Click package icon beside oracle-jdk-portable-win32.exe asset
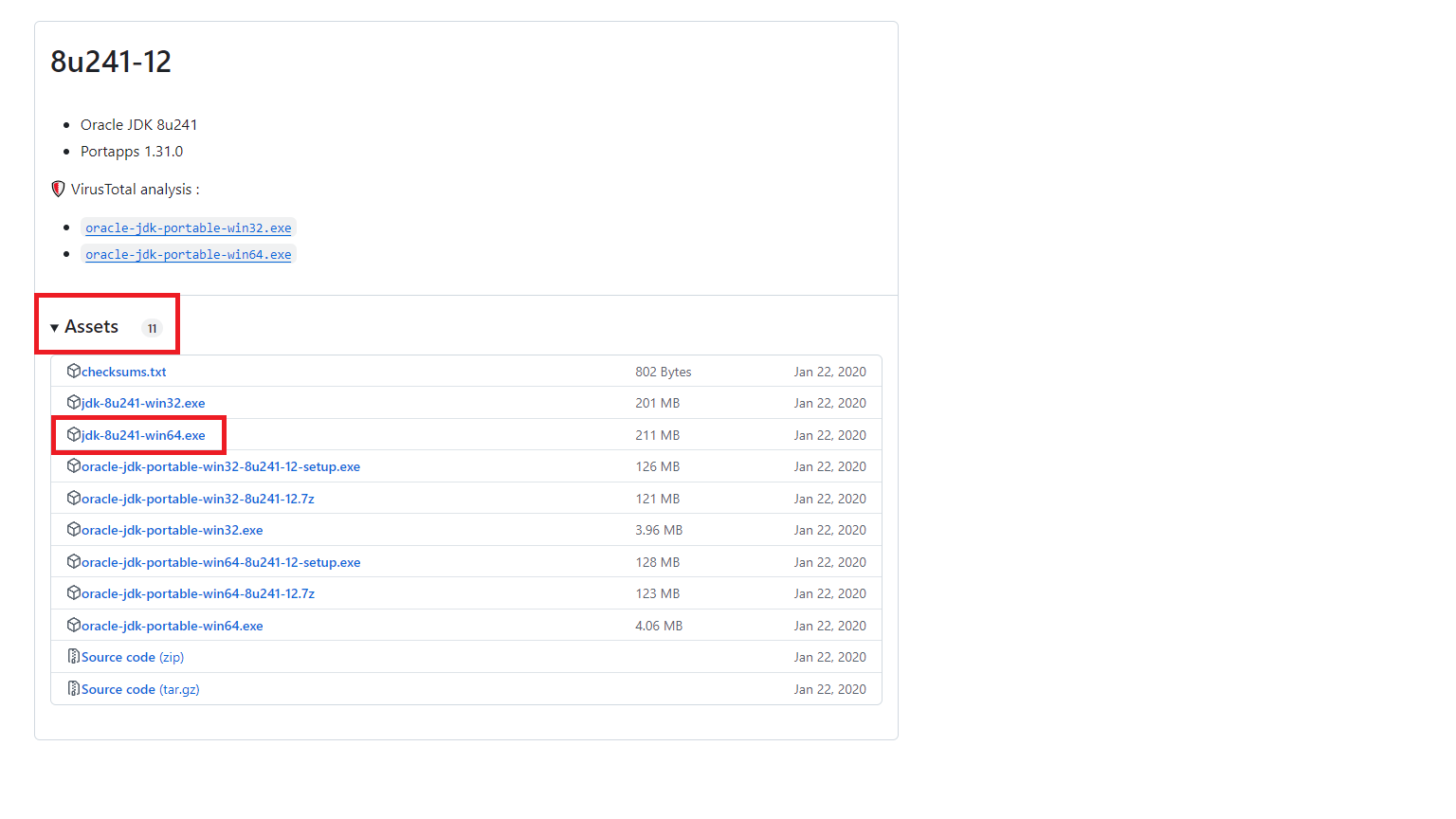This screenshot has height=819, width=1456. [74, 529]
